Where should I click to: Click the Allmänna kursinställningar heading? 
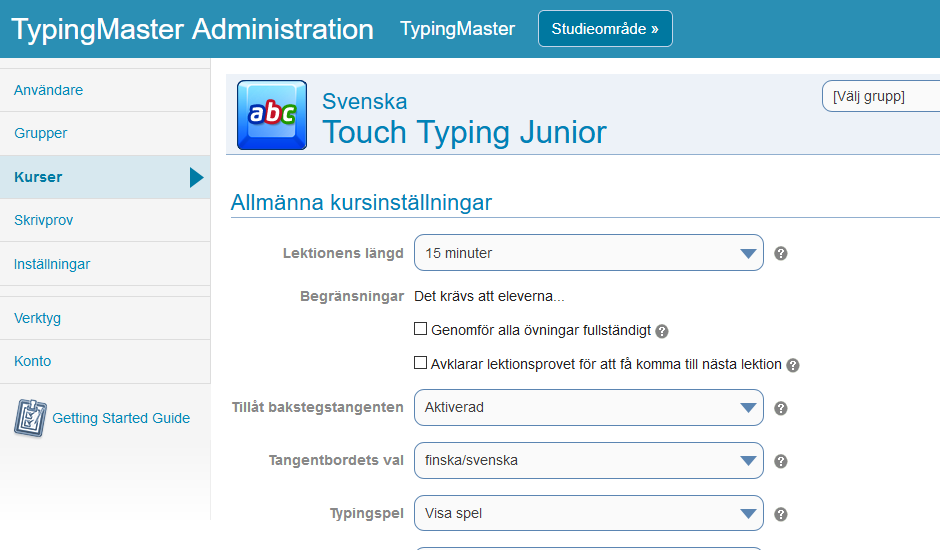point(361,202)
